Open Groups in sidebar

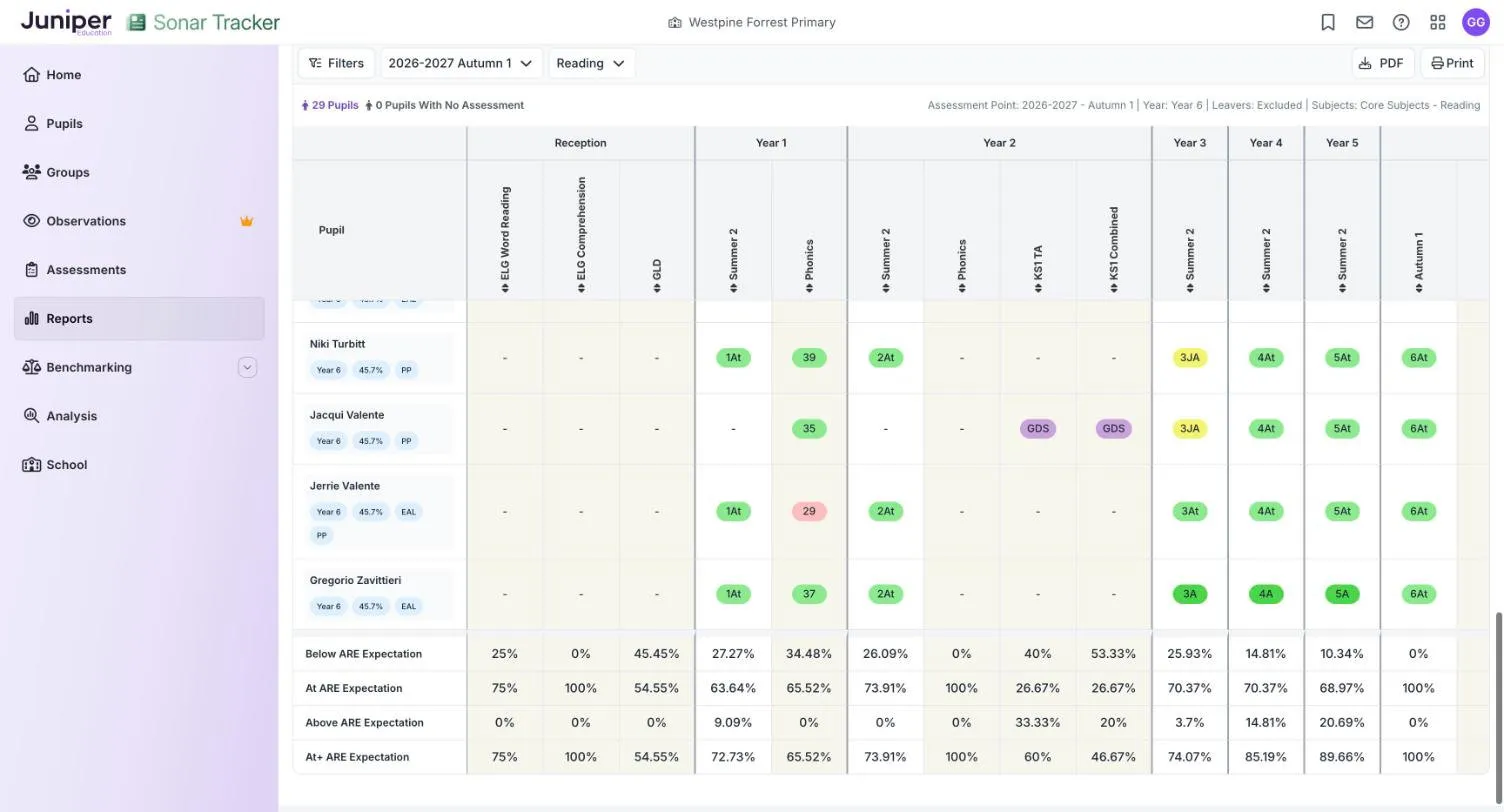coord(139,172)
